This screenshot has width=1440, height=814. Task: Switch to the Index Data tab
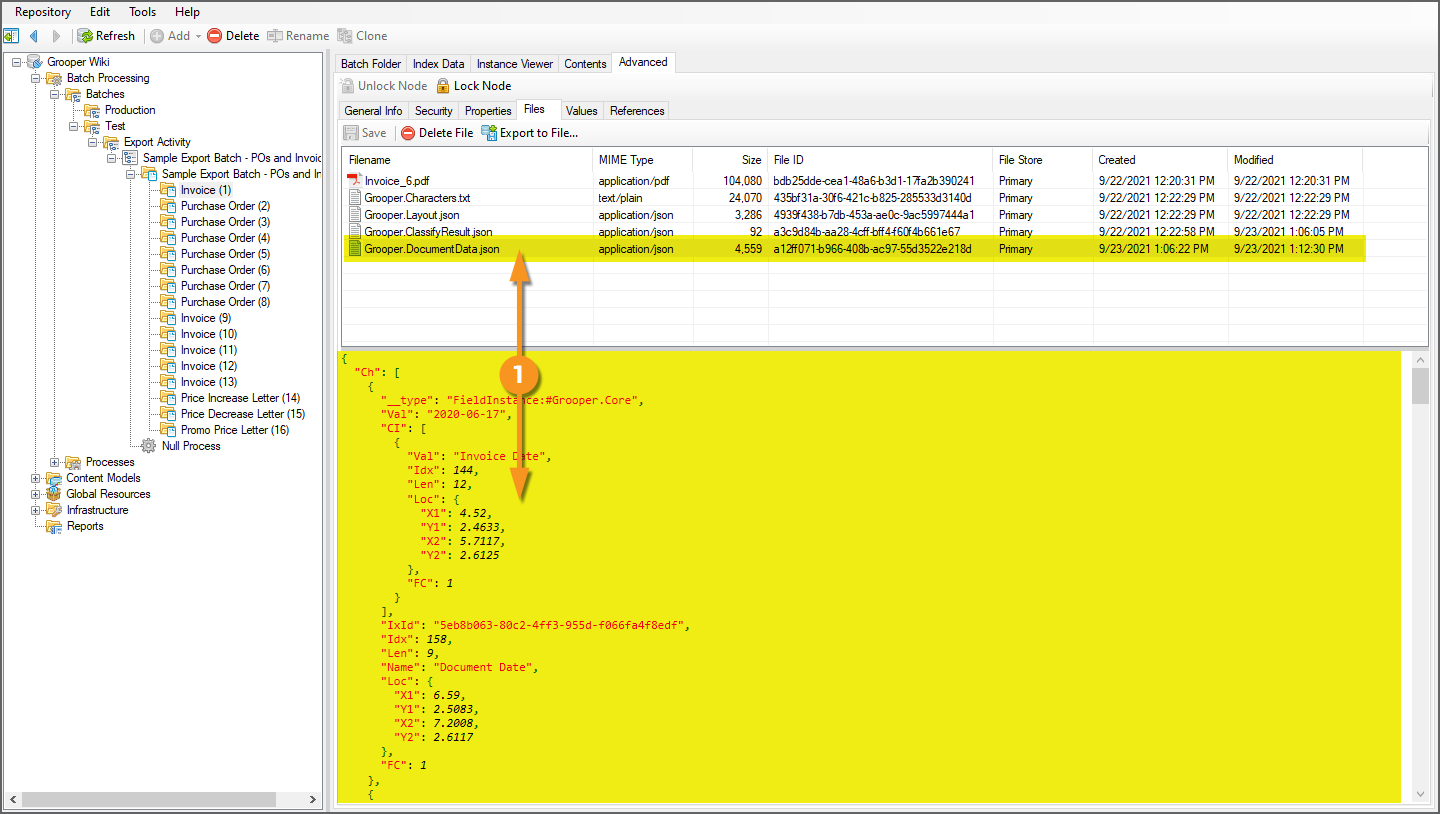pyautogui.click(x=438, y=64)
